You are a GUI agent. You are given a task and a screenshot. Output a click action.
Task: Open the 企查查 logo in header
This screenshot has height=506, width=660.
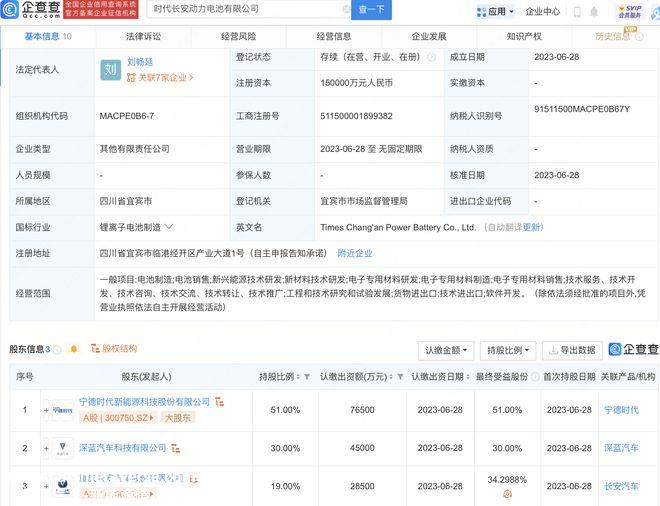pos(31,9)
